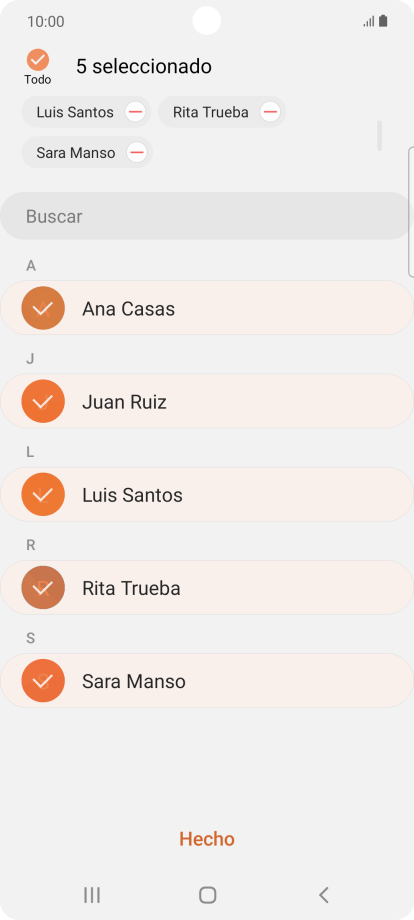This screenshot has width=414, height=920.
Task: Uncheck Rita Trueba contact checkmark in list
Action: [43, 587]
